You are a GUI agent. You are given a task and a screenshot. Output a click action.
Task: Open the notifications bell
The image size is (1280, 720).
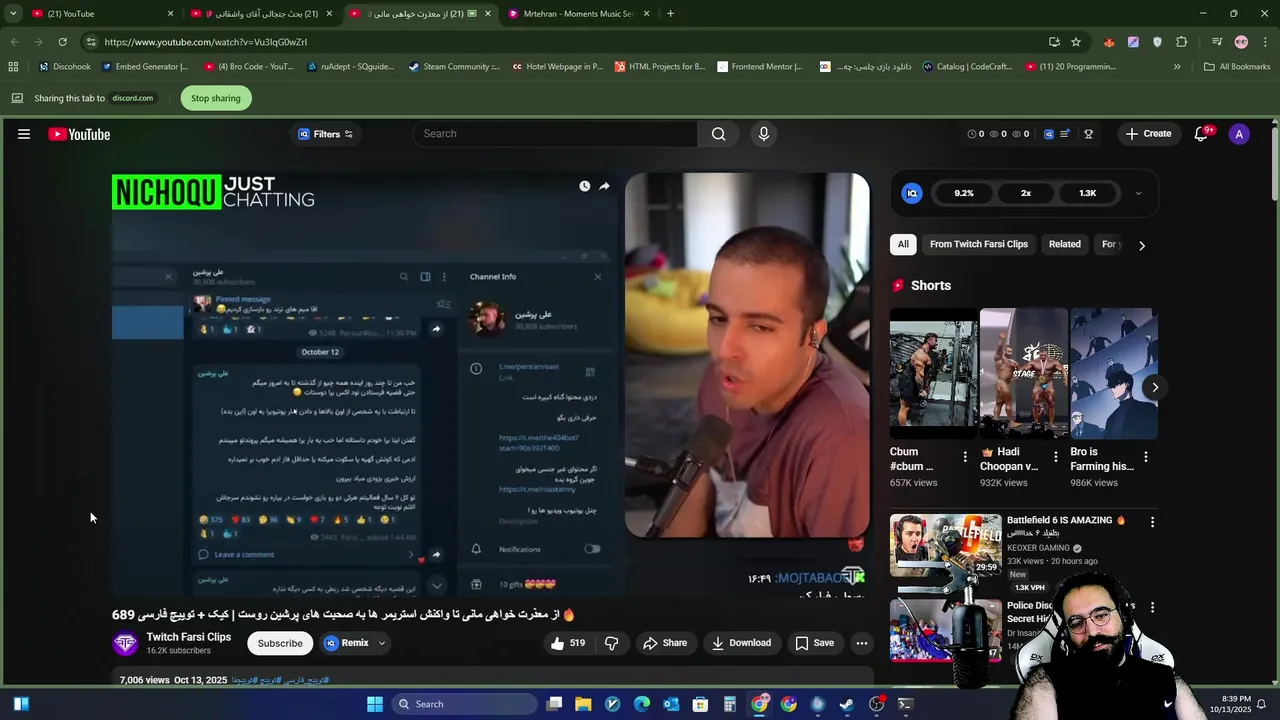coord(1201,134)
